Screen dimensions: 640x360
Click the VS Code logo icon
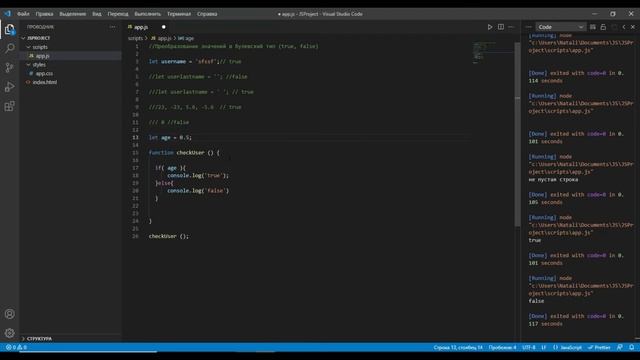7,13
